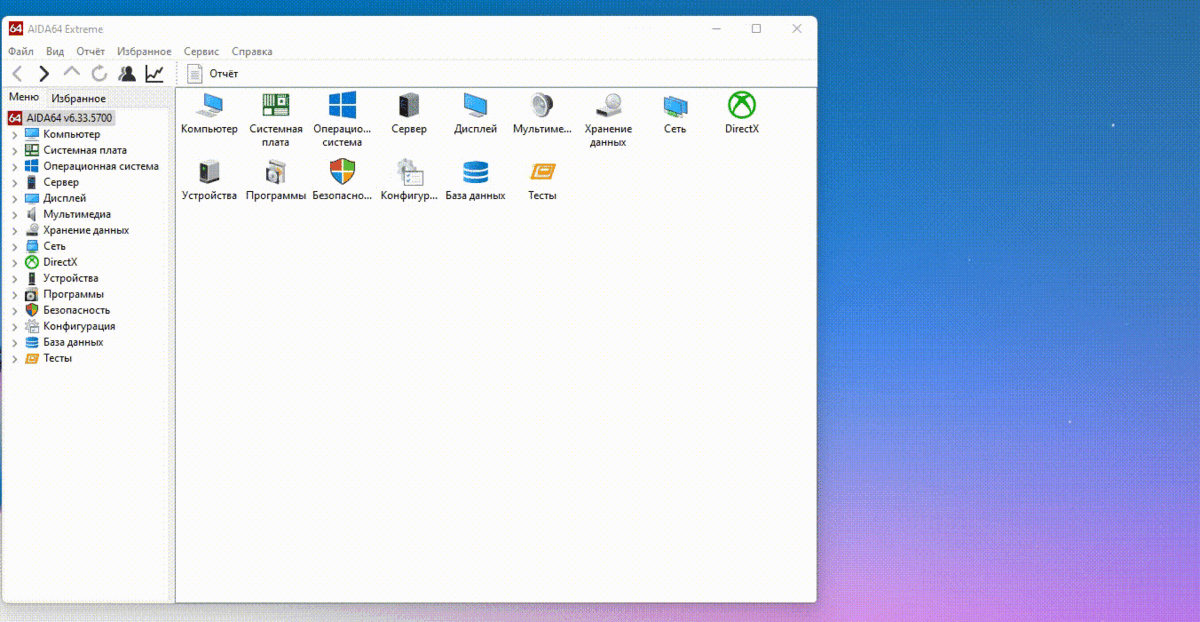Open the Конфигурация icon in main pane
1200x622 pixels.
409,172
